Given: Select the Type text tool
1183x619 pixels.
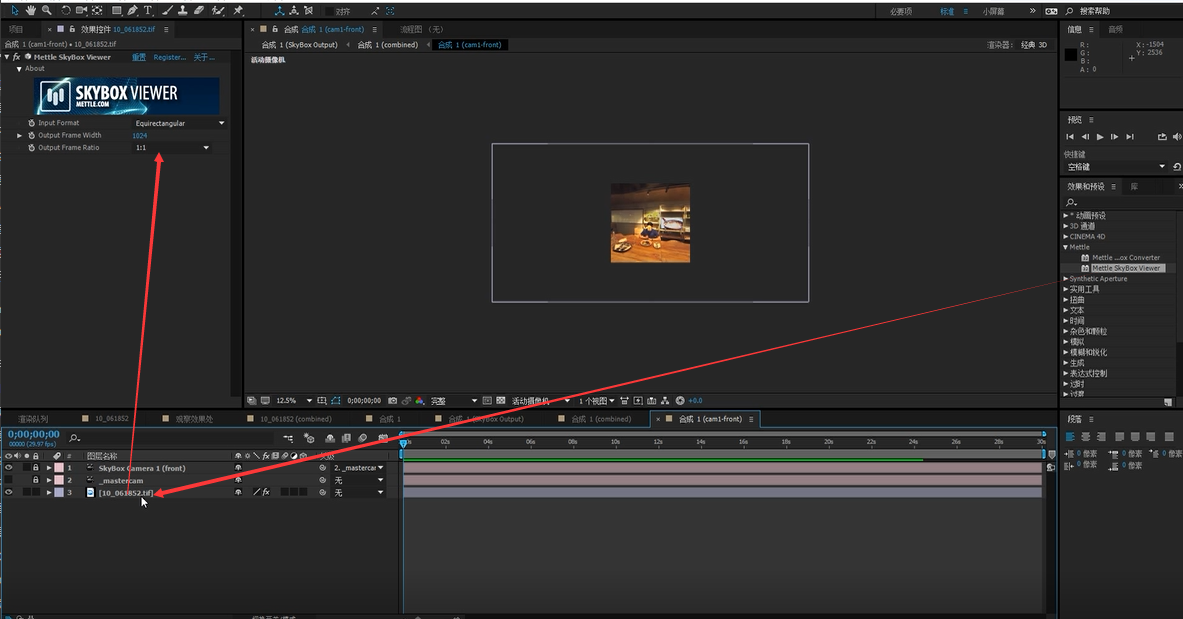Looking at the screenshot, I should click(148, 11).
